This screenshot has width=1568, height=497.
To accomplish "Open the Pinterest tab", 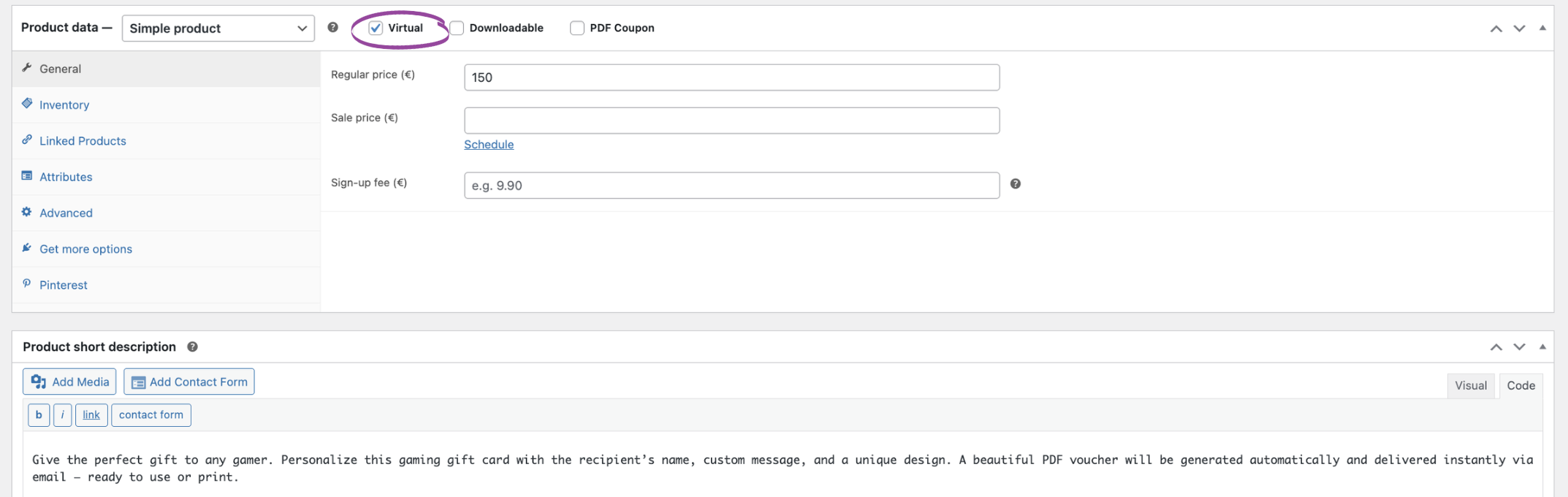I will pos(167,285).
